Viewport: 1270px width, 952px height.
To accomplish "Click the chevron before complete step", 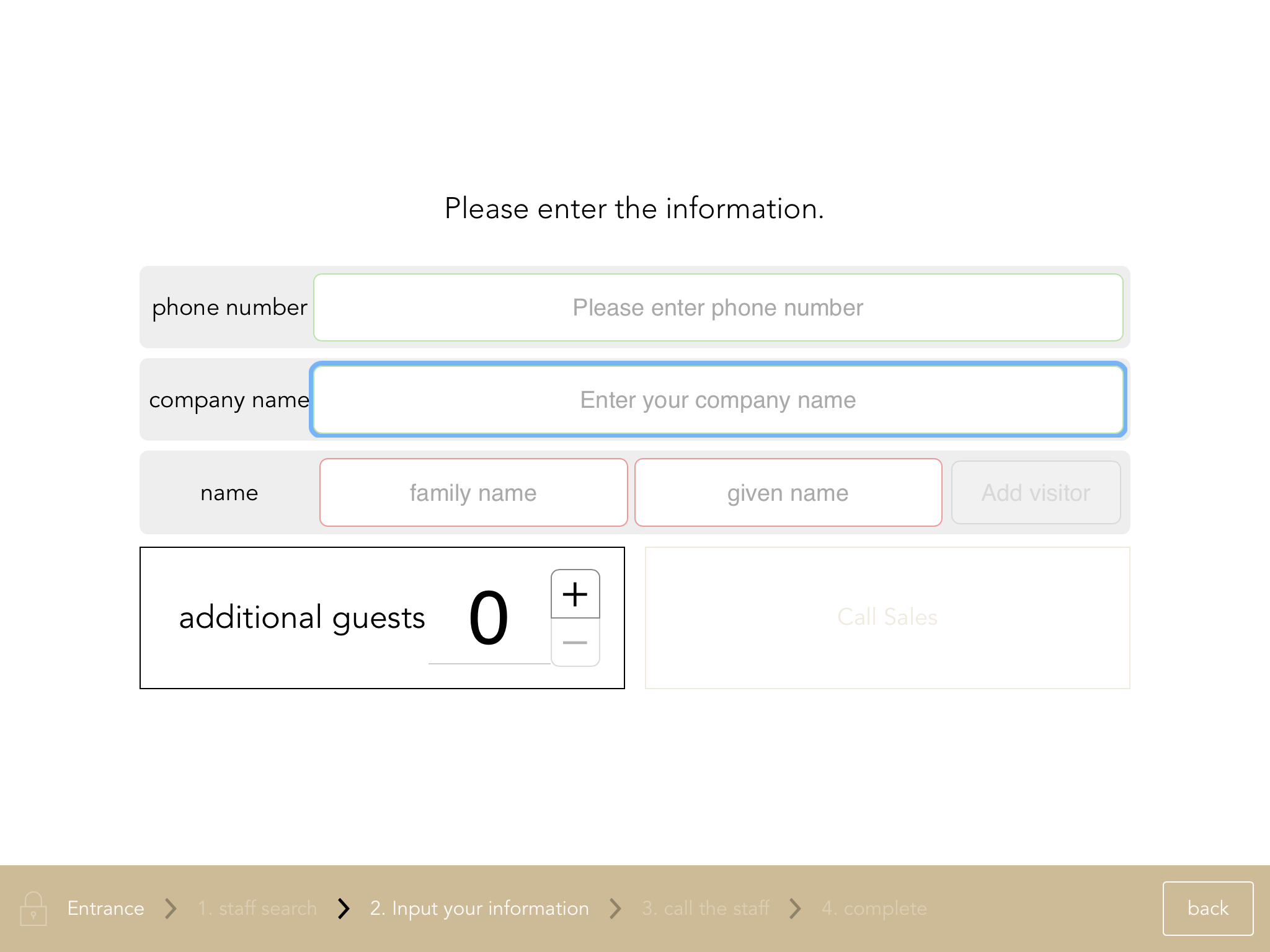I will click(x=796, y=908).
